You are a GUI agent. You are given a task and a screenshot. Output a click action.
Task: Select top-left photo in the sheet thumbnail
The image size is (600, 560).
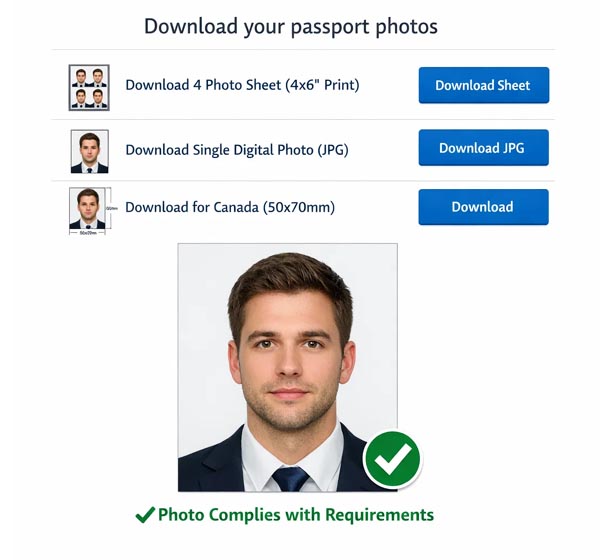click(x=80, y=77)
